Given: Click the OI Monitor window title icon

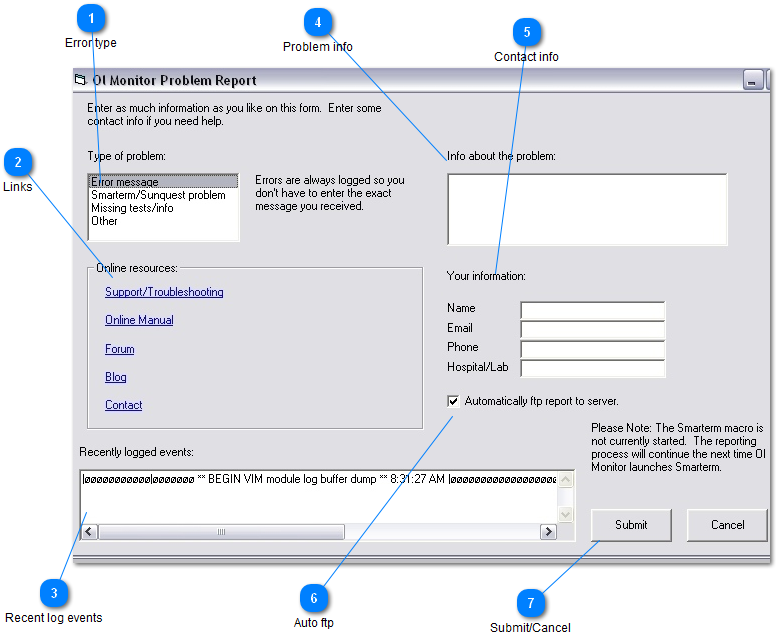Looking at the screenshot, I should point(80,80).
